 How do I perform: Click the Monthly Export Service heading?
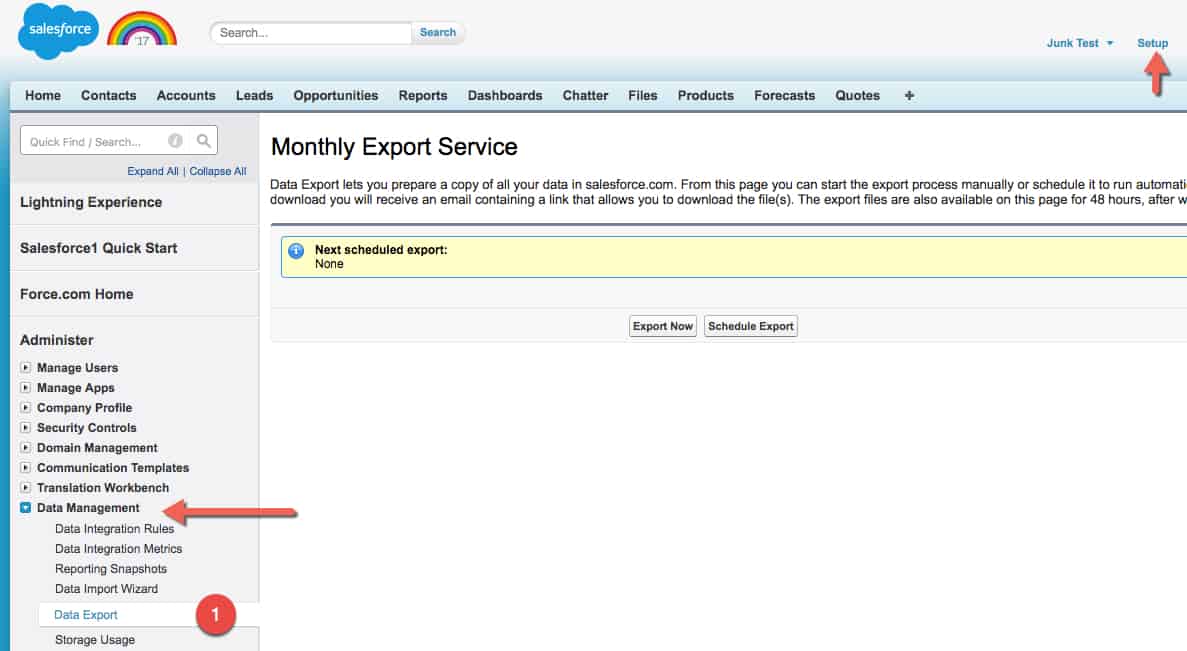pos(394,147)
